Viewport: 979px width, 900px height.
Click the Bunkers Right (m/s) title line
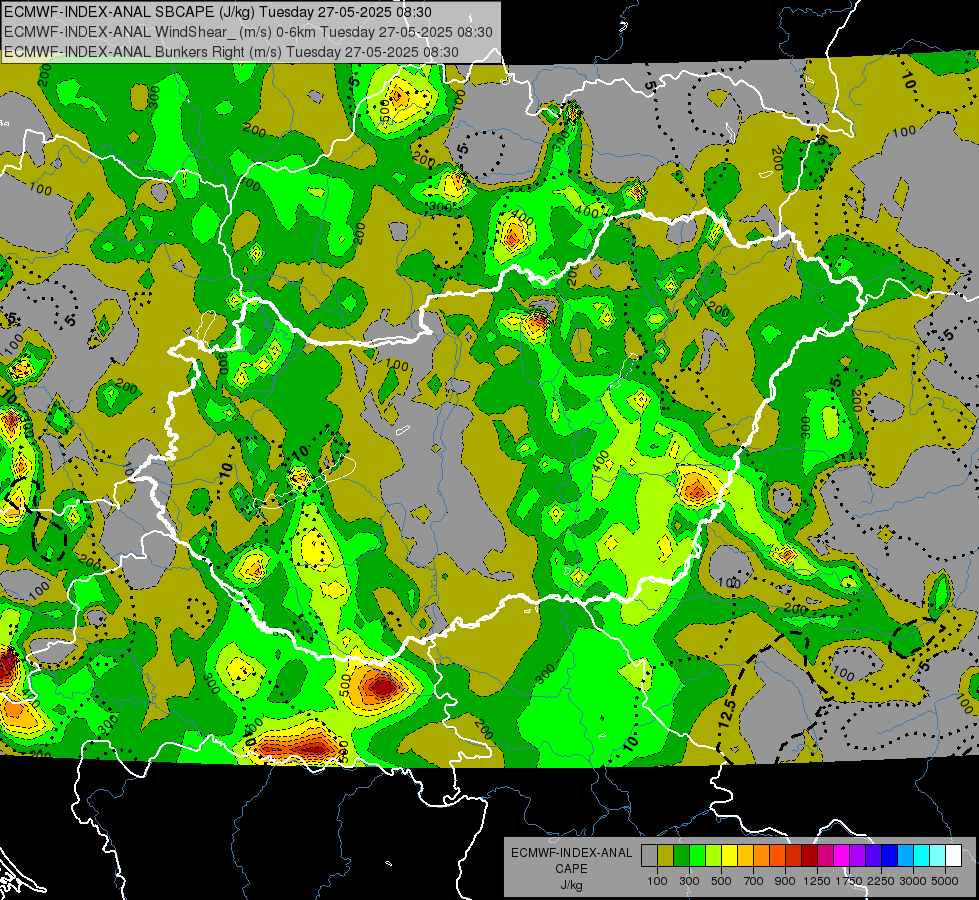point(231,52)
